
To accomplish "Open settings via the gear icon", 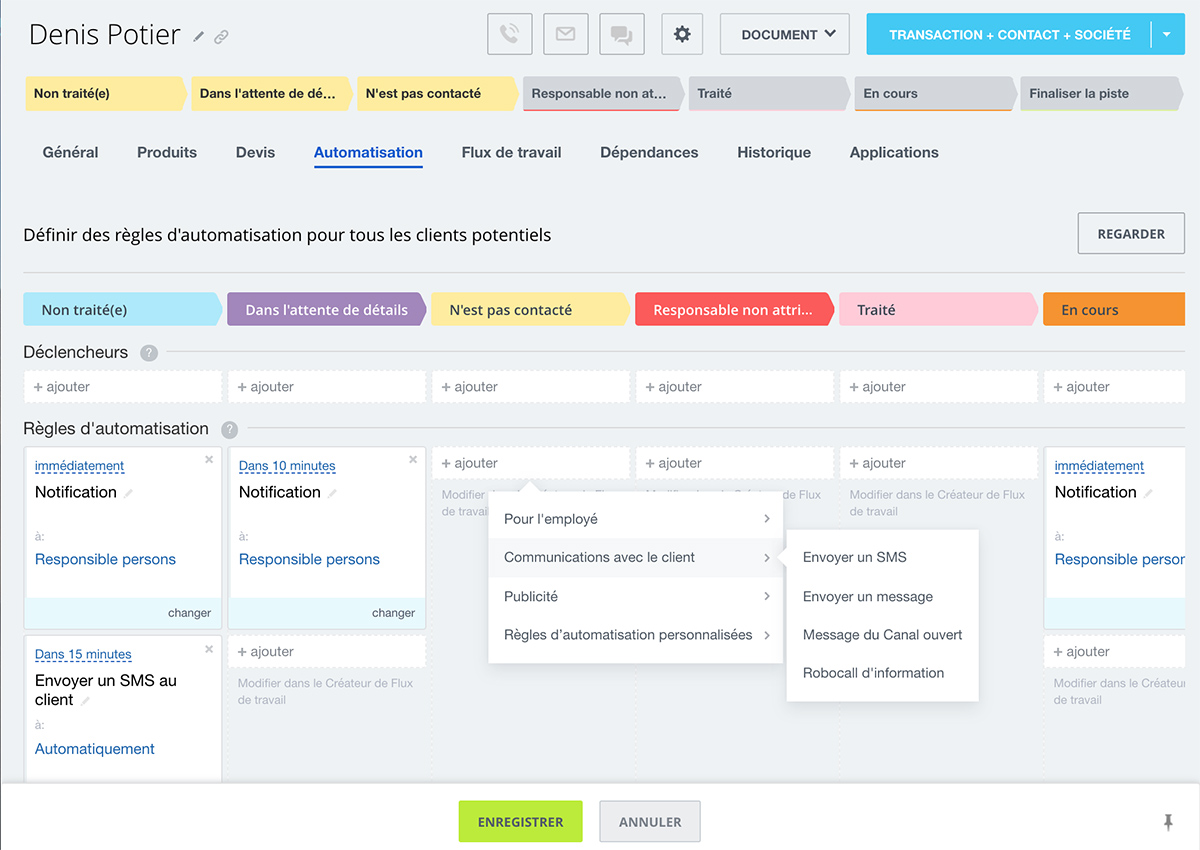I will tap(682, 34).
